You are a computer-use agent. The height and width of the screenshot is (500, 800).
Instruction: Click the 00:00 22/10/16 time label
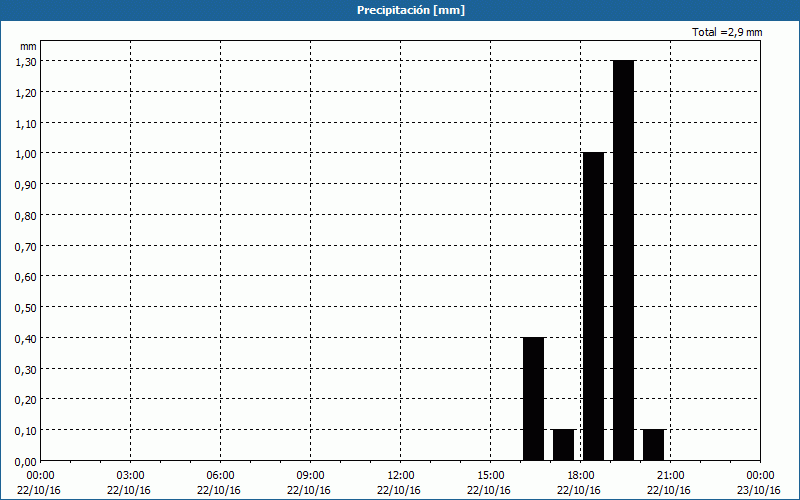39,483
